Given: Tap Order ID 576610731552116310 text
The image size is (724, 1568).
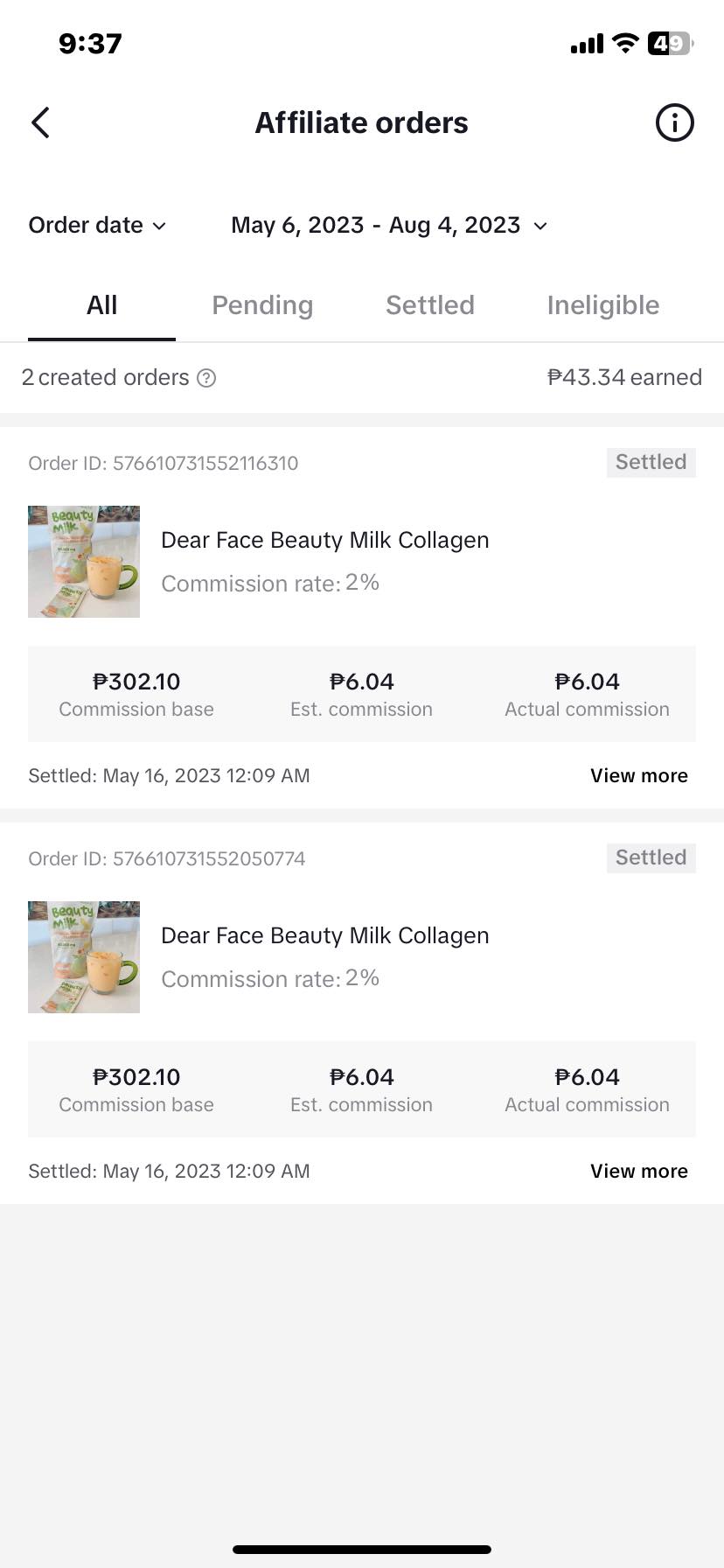Looking at the screenshot, I should (x=164, y=464).
